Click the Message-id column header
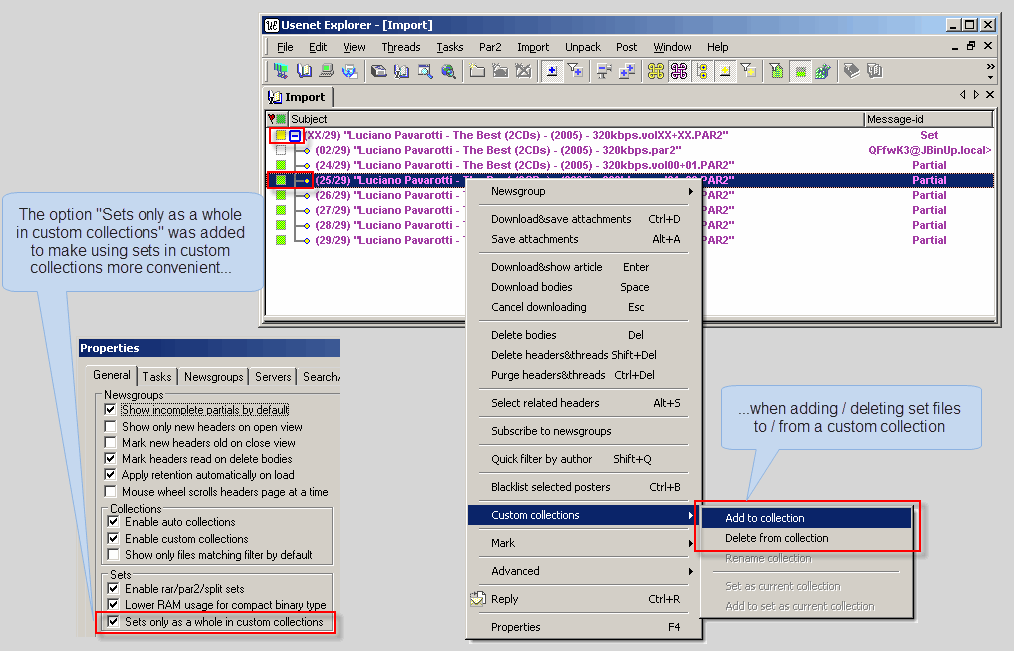The image size is (1014, 651). 927,119
